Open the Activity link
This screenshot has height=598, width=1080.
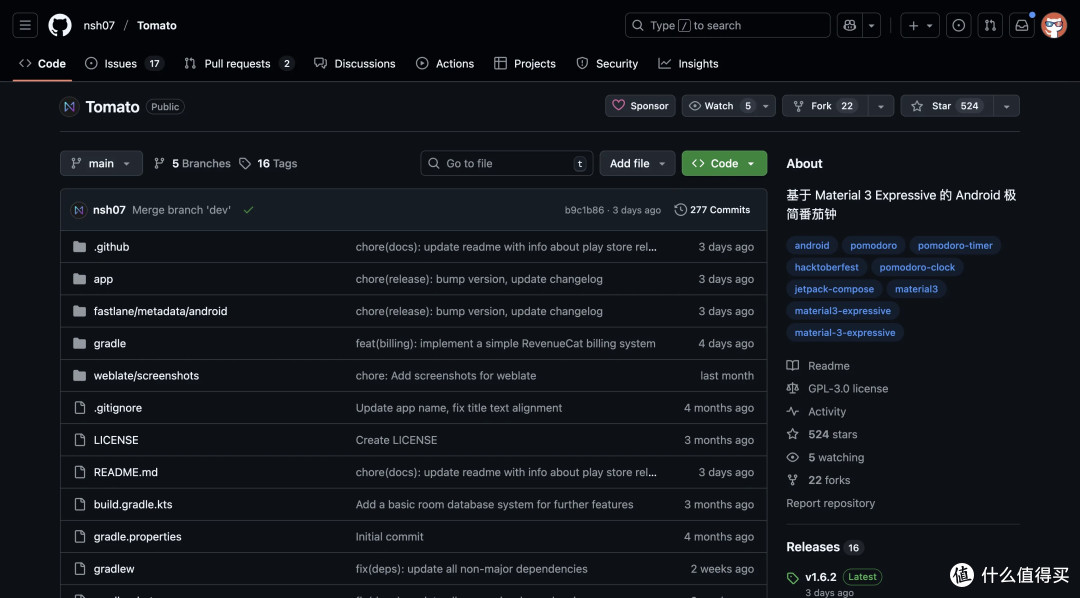pyautogui.click(x=816, y=411)
